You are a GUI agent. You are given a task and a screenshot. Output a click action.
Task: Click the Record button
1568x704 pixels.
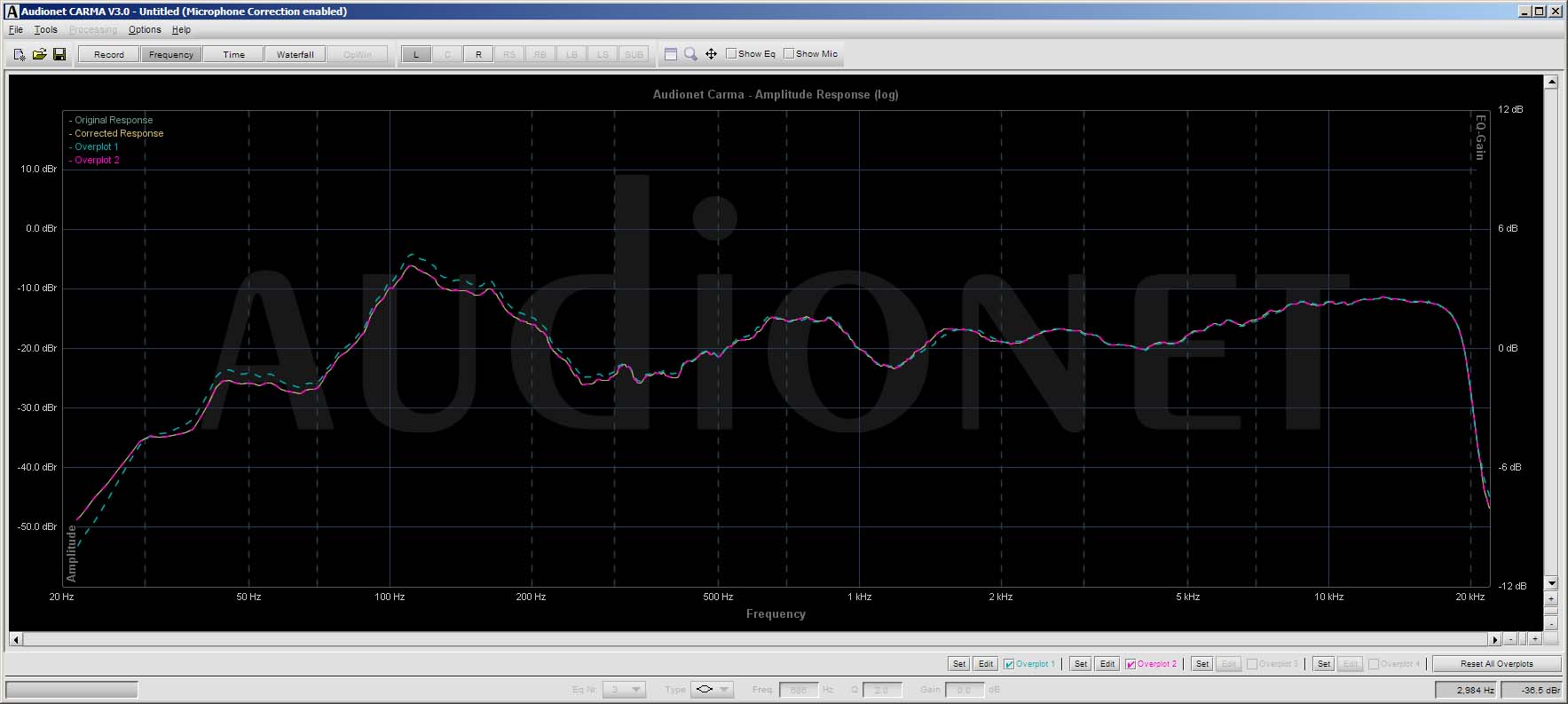[109, 54]
